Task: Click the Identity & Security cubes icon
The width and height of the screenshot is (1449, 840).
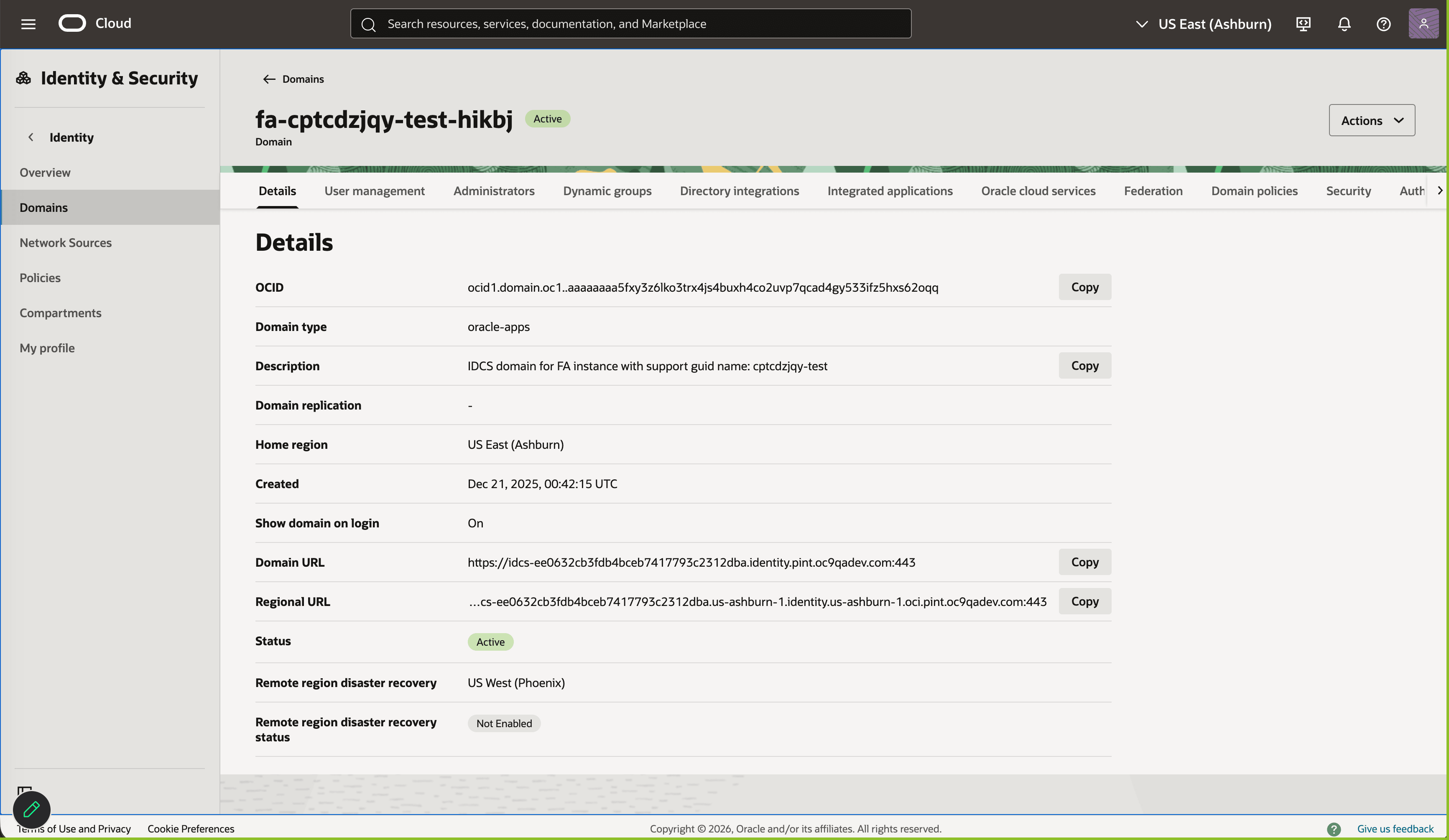Action: pyautogui.click(x=23, y=78)
